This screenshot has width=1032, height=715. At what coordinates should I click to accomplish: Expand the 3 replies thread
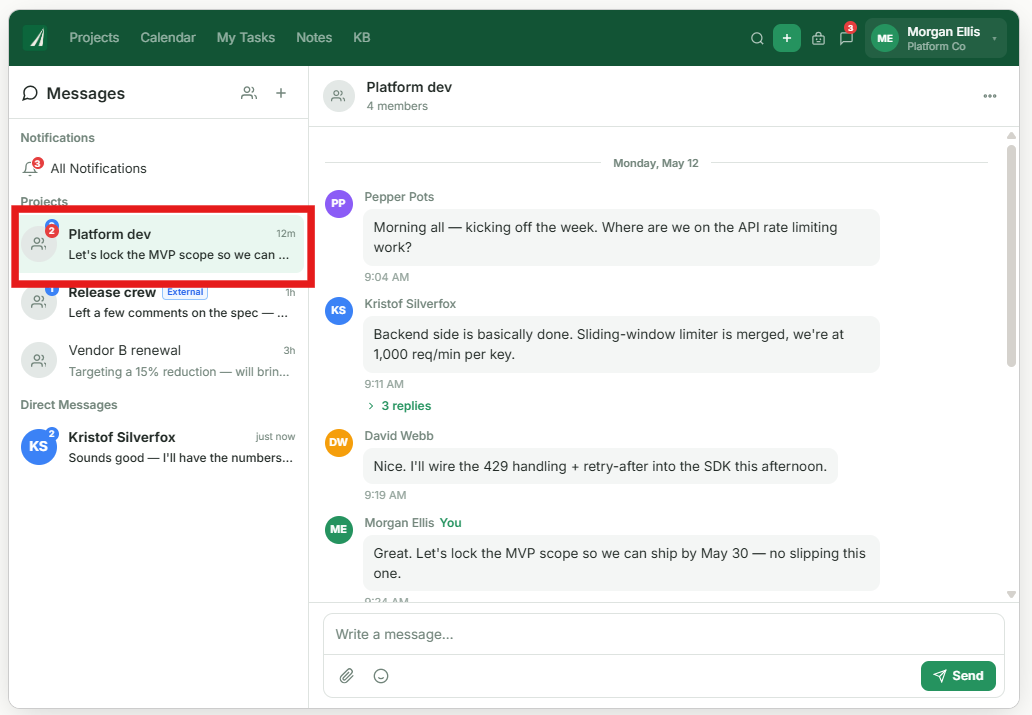pos(400,406)
